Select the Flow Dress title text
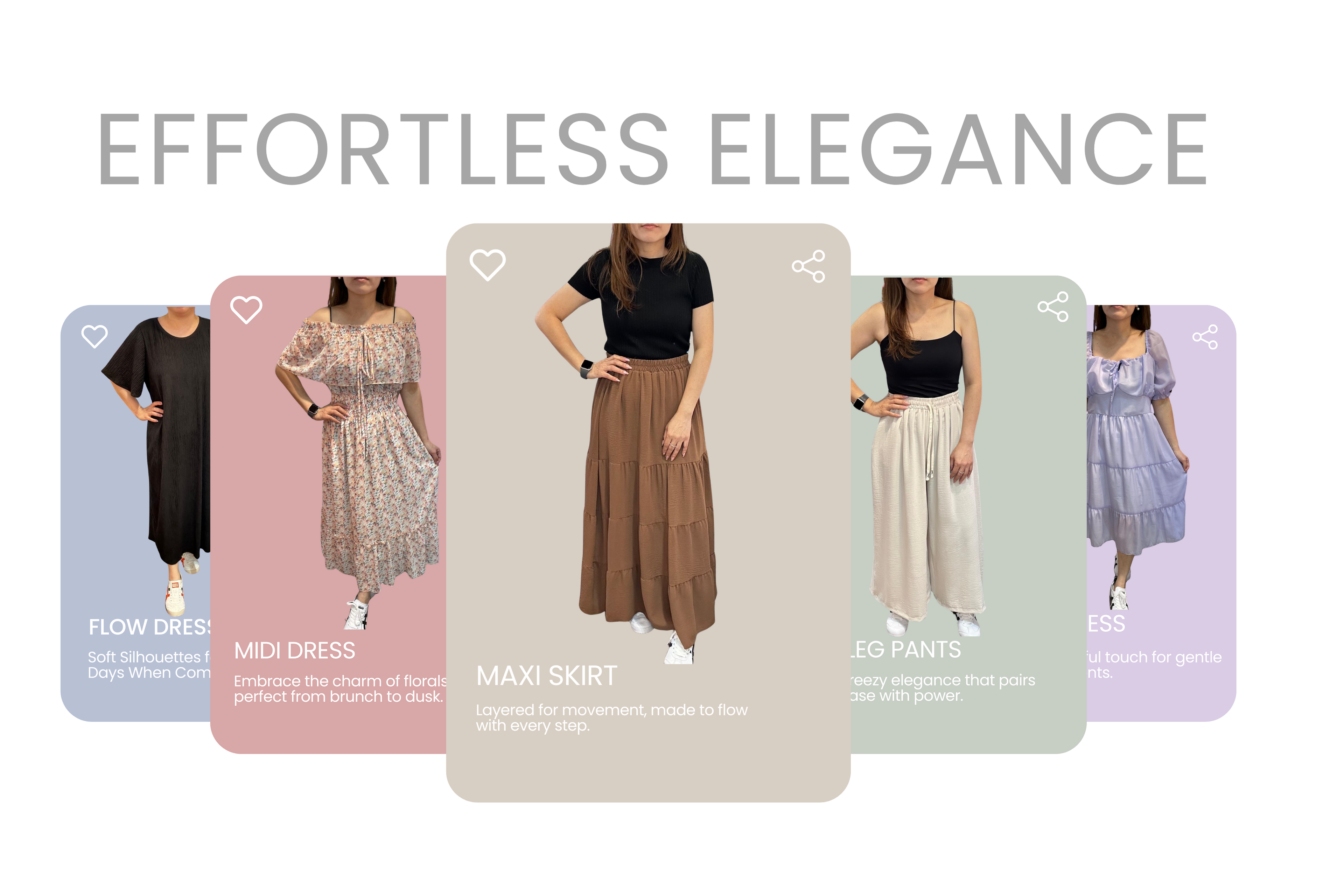Image resolution: width=1344 pixels, height=896 pixels. coord(150,627)
